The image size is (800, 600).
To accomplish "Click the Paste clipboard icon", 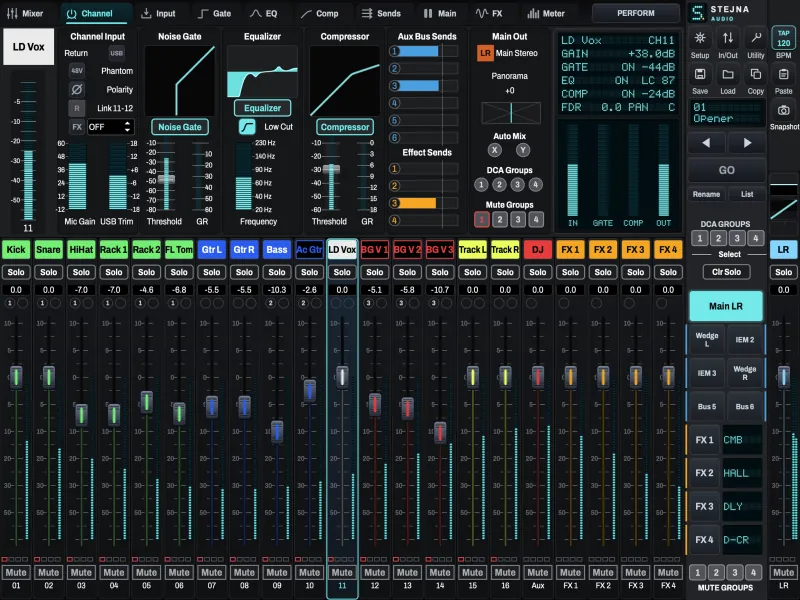I will (x=783, y=74).
